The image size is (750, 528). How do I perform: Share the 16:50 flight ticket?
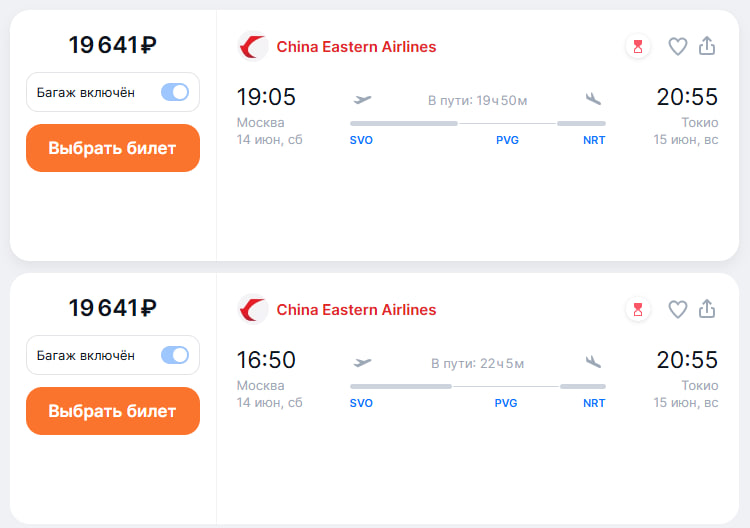tap(707, 309)
